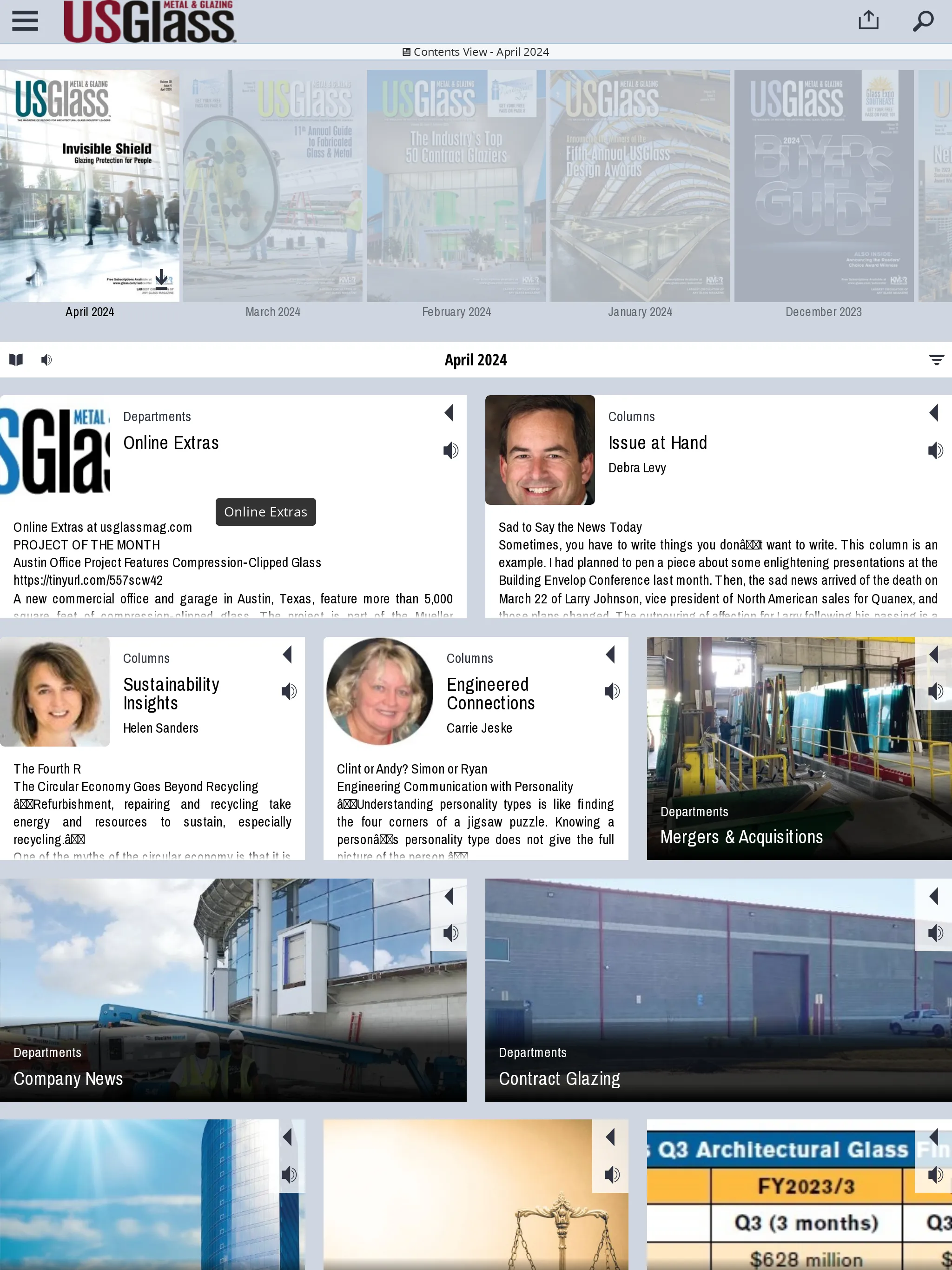Image resolution: width=952 pixels, height=1270 pixels.
Task: Open page view book icon
Action: click(x=16, y=360)
